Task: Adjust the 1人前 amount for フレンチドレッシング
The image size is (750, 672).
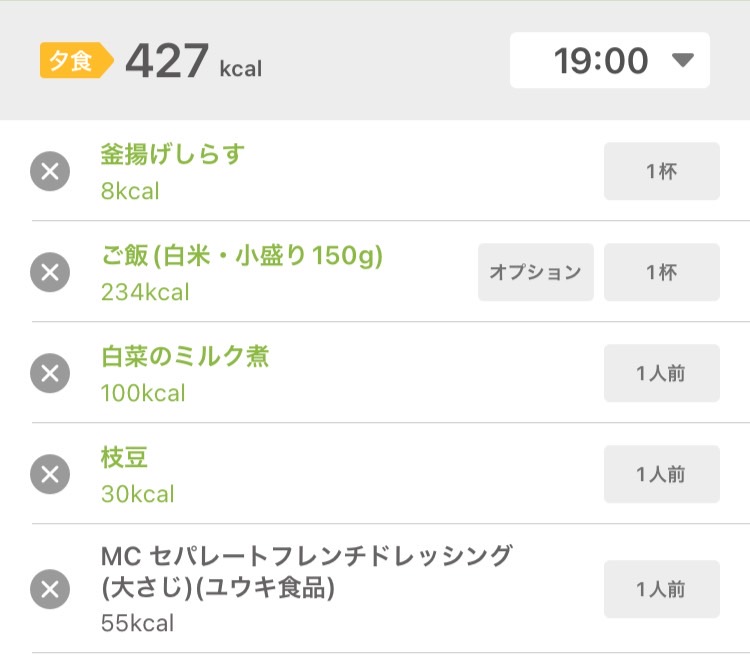Action: [x=662, y=589]
